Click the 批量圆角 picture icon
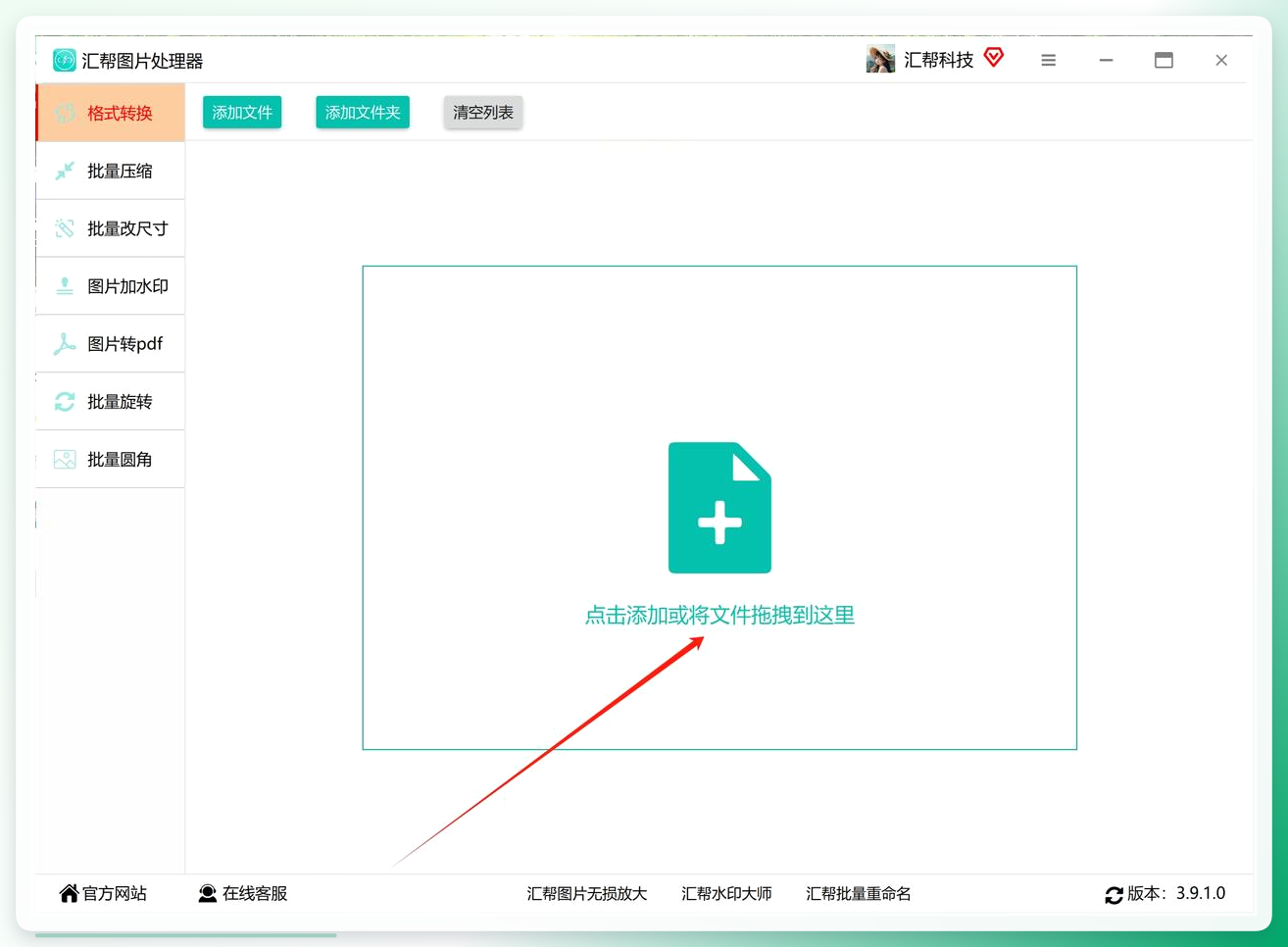The image size is (1288, 947). coord(65,460)
